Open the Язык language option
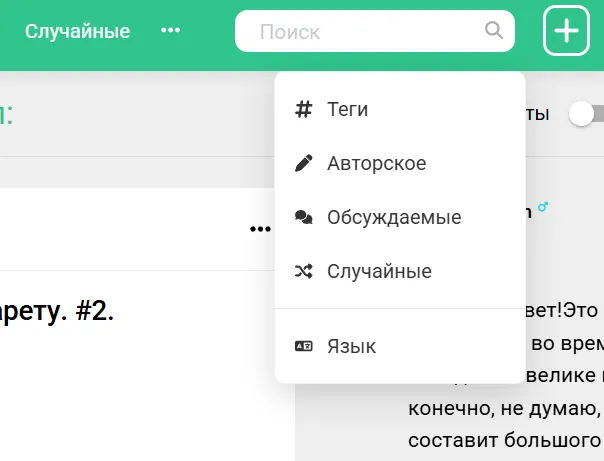 point(400,346)
